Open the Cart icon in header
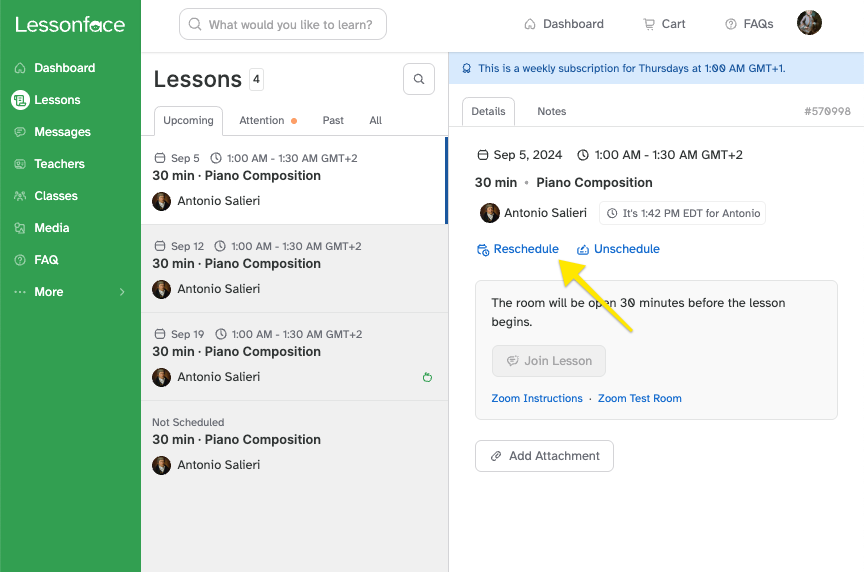Viewport: 864px width, 572px height. point(649,24)
